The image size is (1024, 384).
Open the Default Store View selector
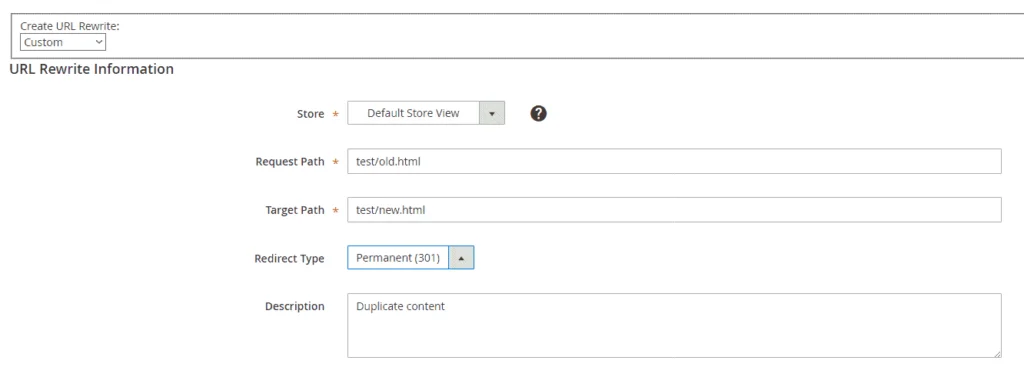[426, 113]
